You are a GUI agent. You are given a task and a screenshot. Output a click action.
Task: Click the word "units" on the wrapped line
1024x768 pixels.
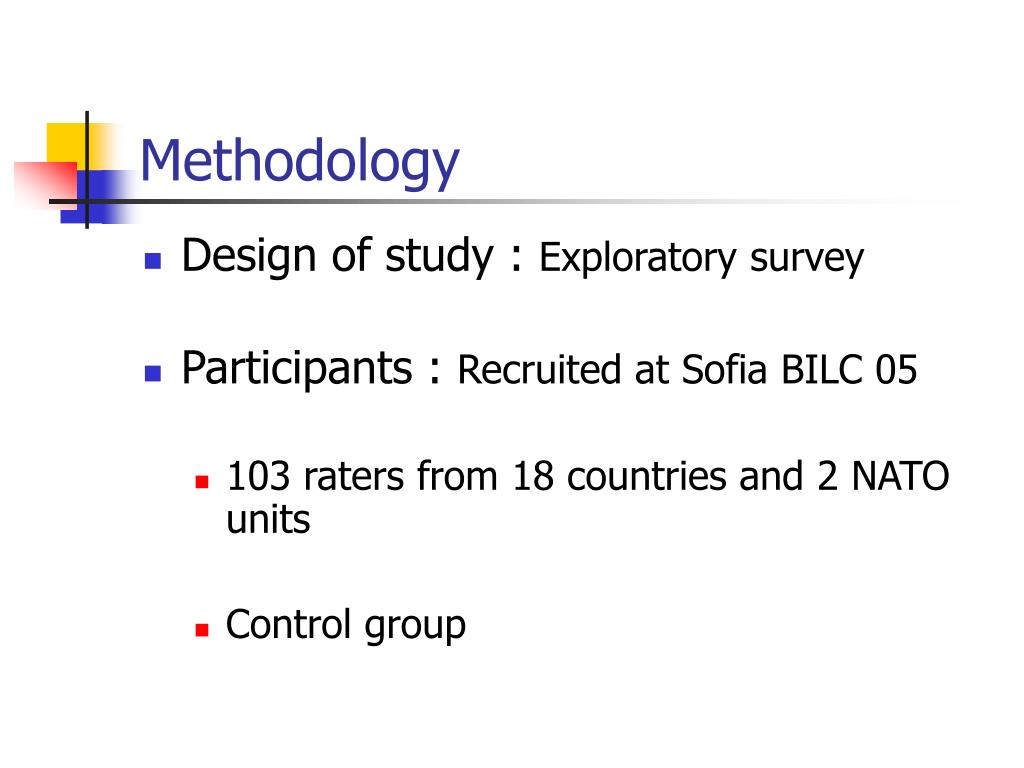(268, 520)
